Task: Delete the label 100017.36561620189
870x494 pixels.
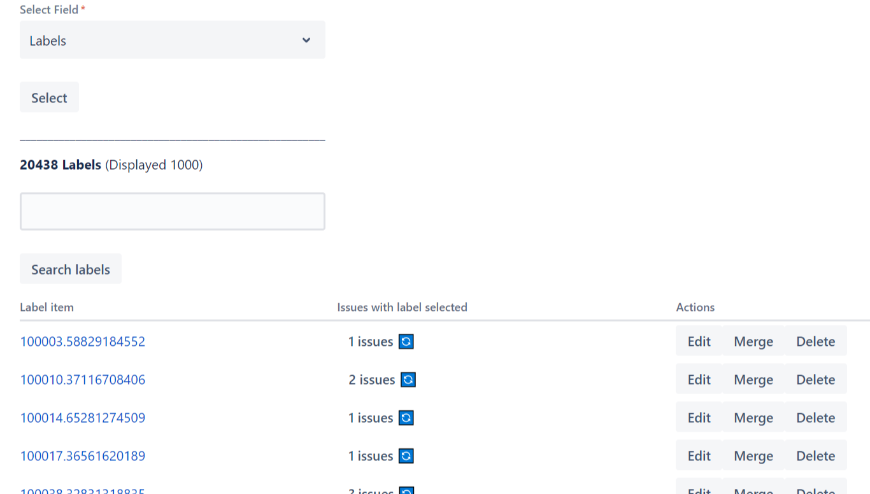Action: point(815,456)
